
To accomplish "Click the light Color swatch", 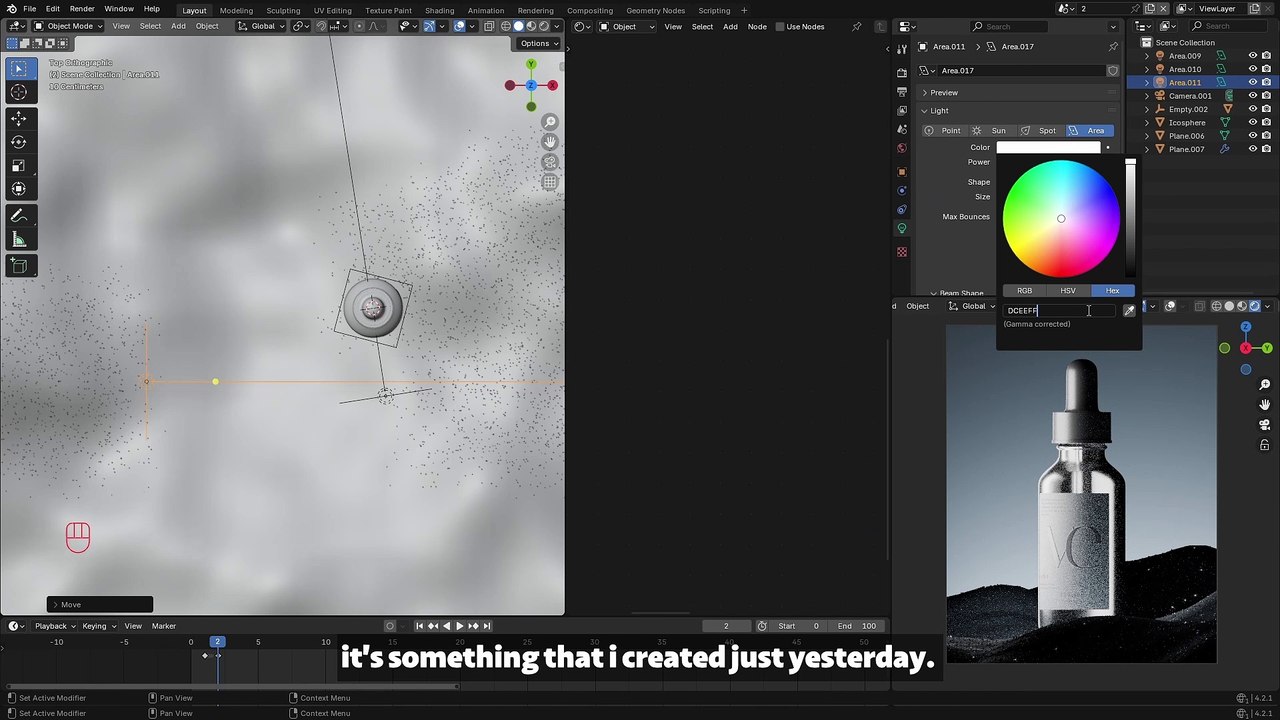I will [1048, 148].
